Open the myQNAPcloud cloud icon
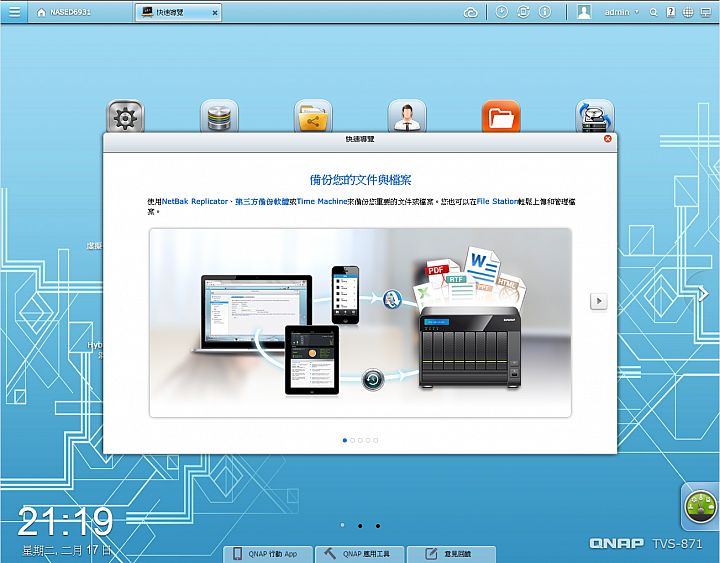This screenshot has height=563, width=720. click(471, 12)
